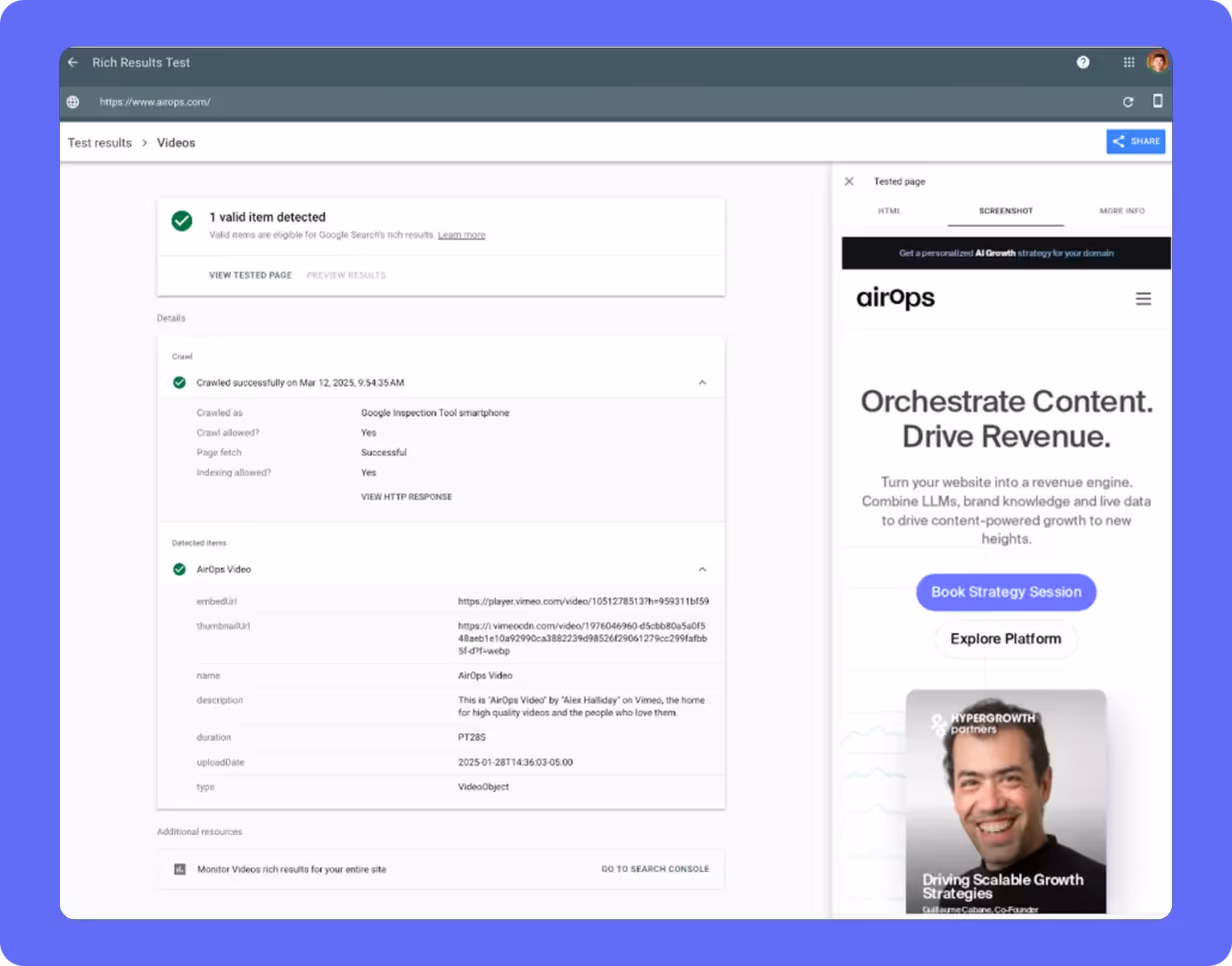The height and width of the screenshot is (966, 1232).
Task: Click PREVIEW RESULTS
Action: (346, 275)
